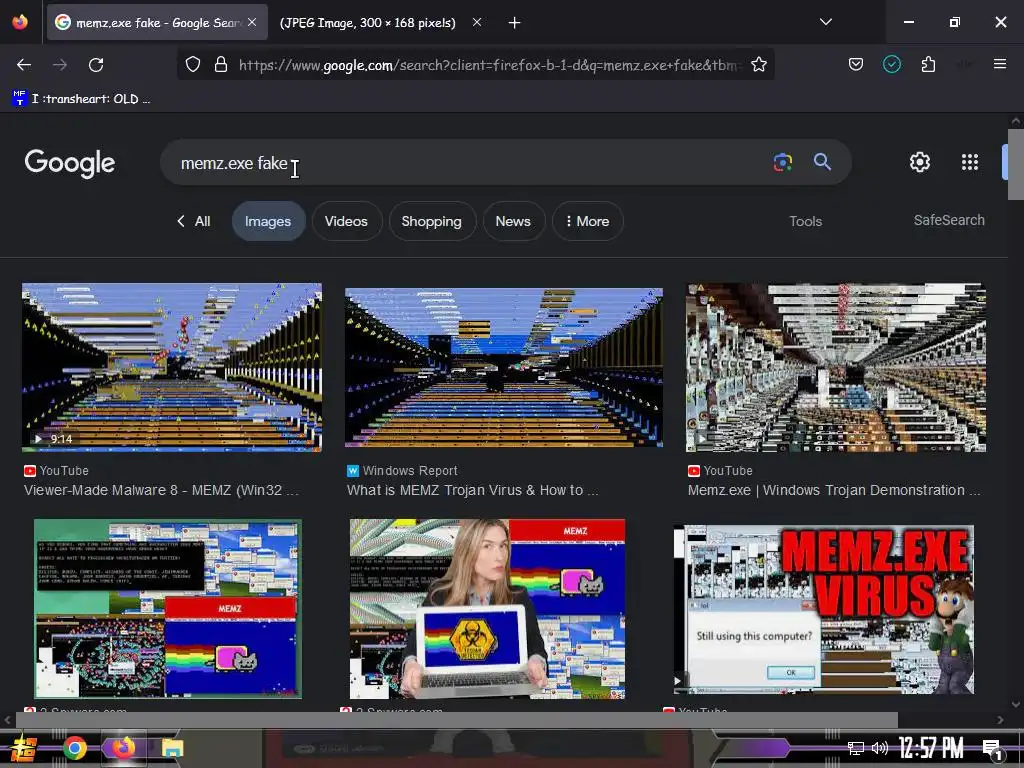Close the memz.exe fake Google Search tab
Image resolution: width=1024 pixels, height=768 pixels.
tap(252, 22)
